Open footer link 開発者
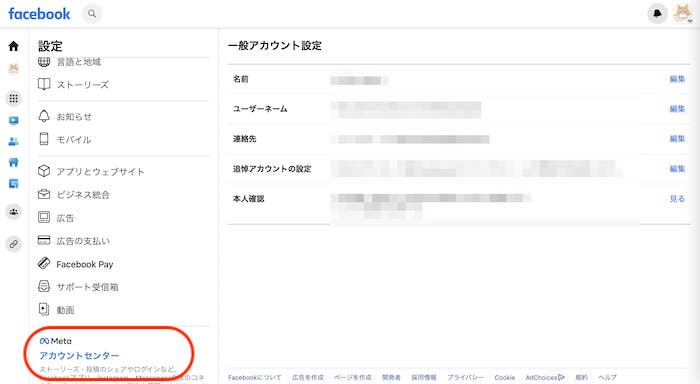Screen dimensions: 700x384 [391, 377]
